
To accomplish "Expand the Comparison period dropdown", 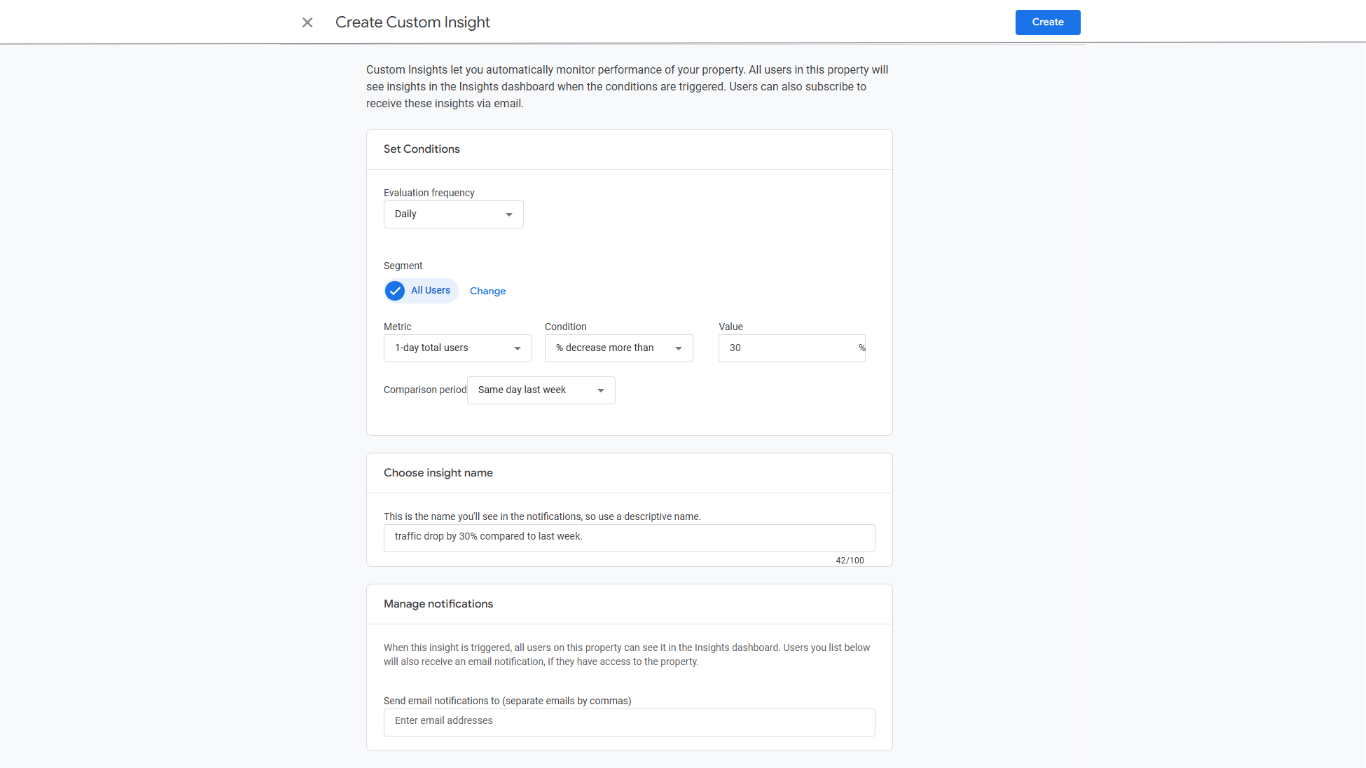I will pyautogui.click(x=540, y=390).
